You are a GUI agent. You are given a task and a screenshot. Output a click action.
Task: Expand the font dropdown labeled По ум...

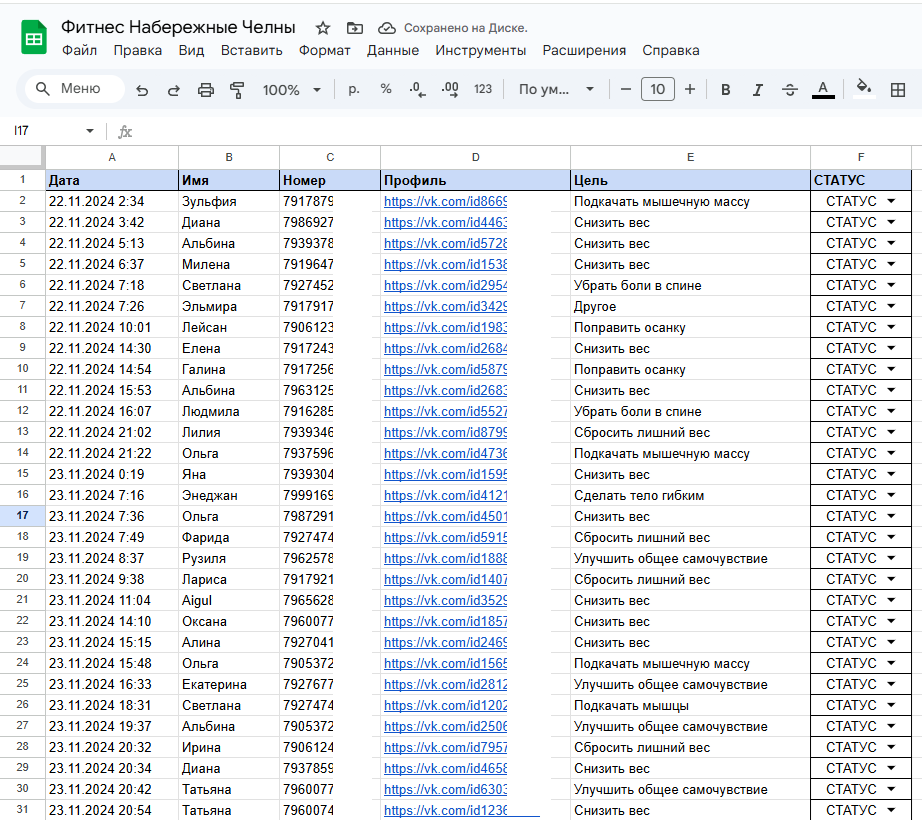pos(556,90)
